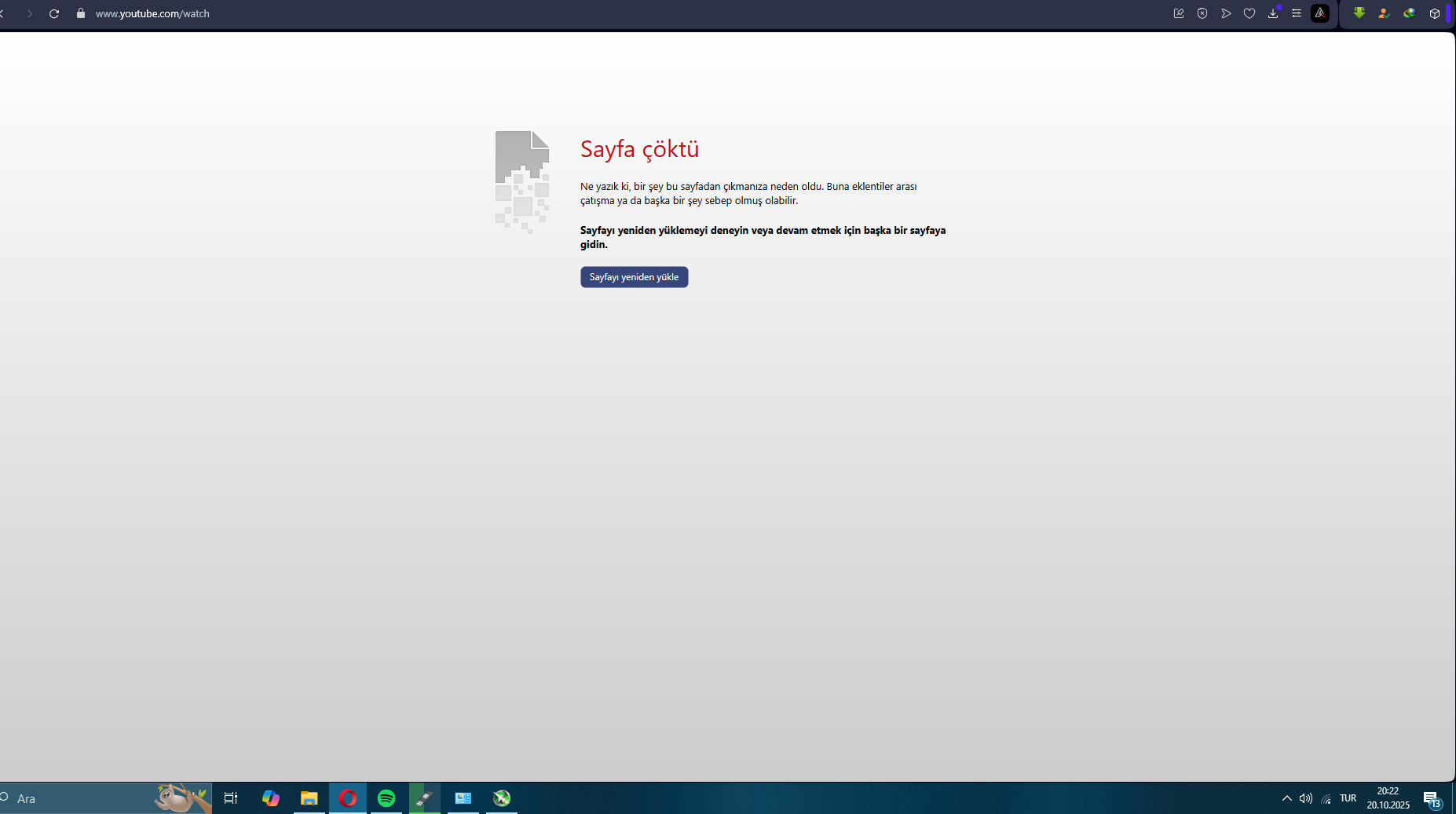Click the browser reload icon in toolbar

click(x=54, y=13)
